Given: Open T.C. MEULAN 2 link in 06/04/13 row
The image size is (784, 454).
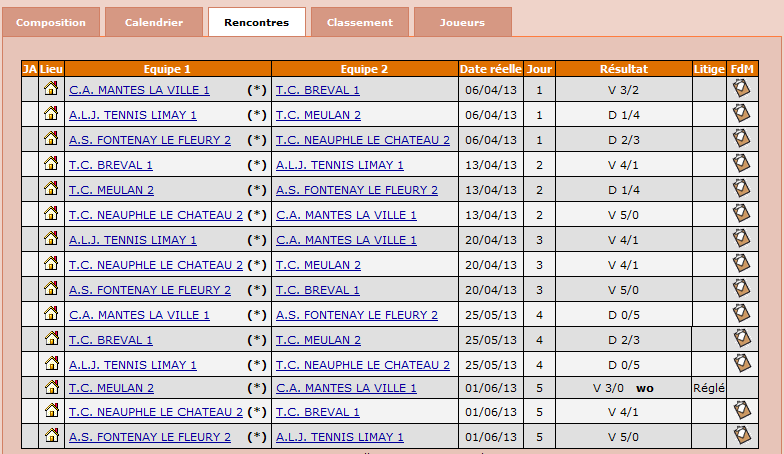Looking at the screenshot, I should (x=318, y=115).
